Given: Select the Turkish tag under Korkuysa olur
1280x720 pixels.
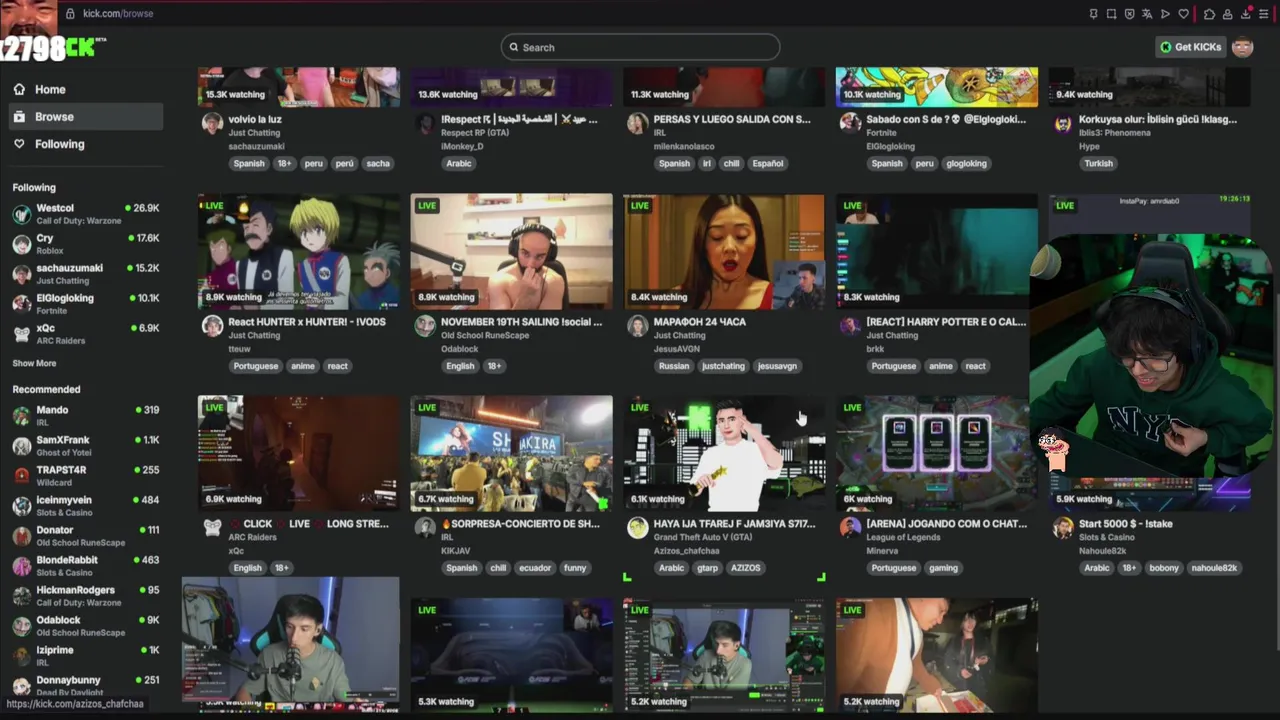Looking at the screenshot, I should pos(1098,163).
